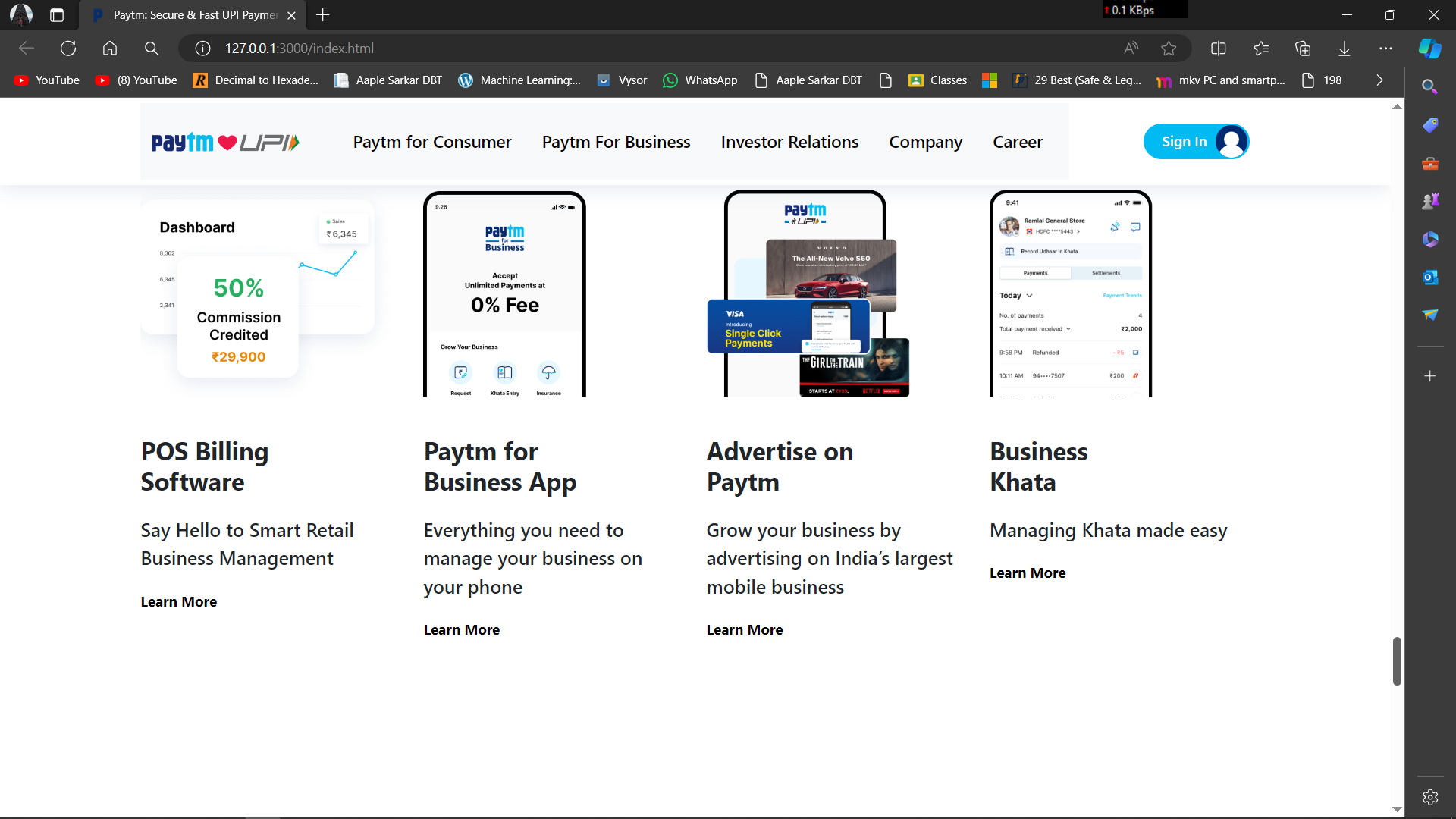Open sidebar search icon
The image size is (1456, 819).
(1429, 86)
